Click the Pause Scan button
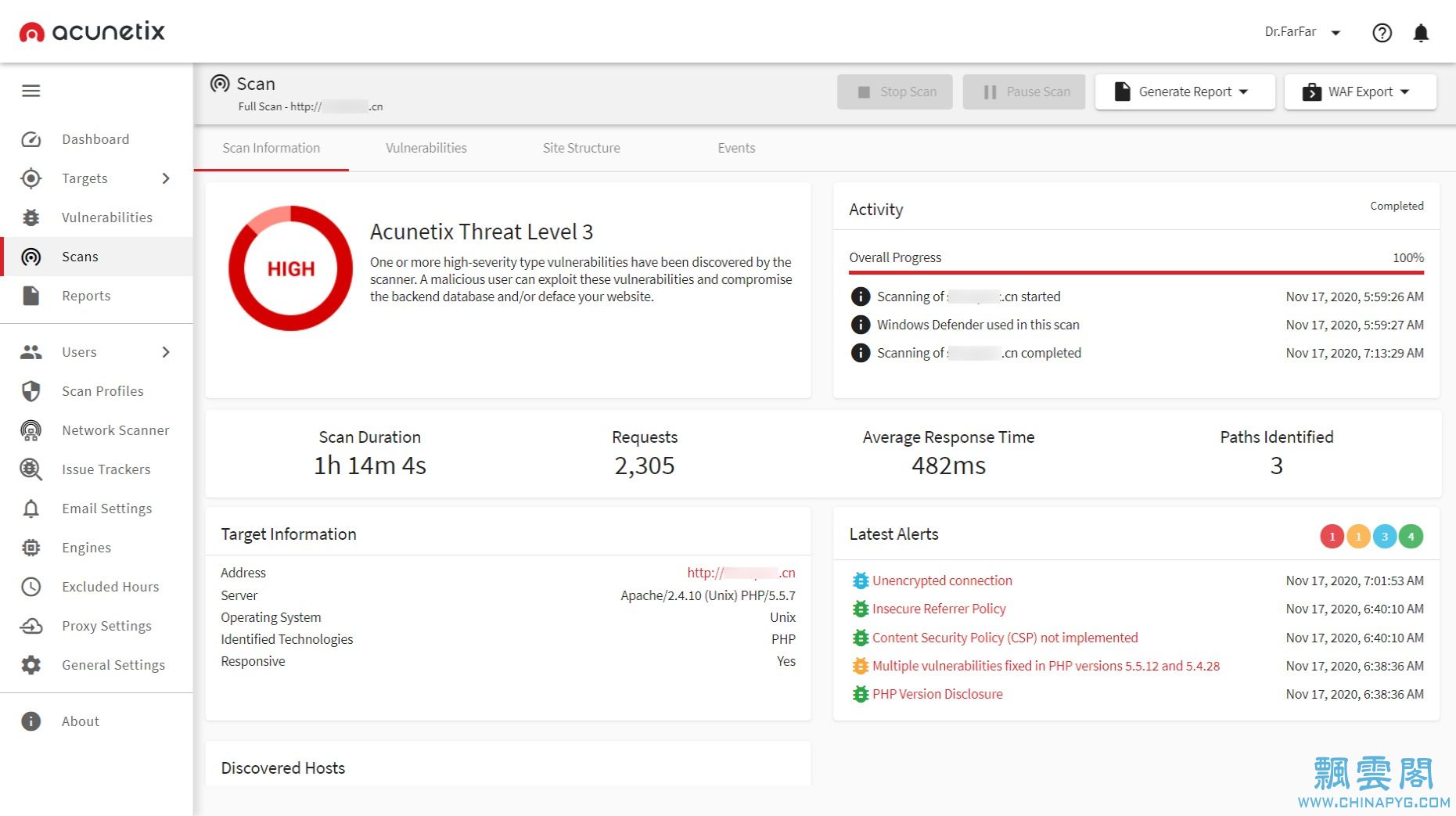Image resolution: width=1456 pixels, height=816 pixels. coord(1024,92)
